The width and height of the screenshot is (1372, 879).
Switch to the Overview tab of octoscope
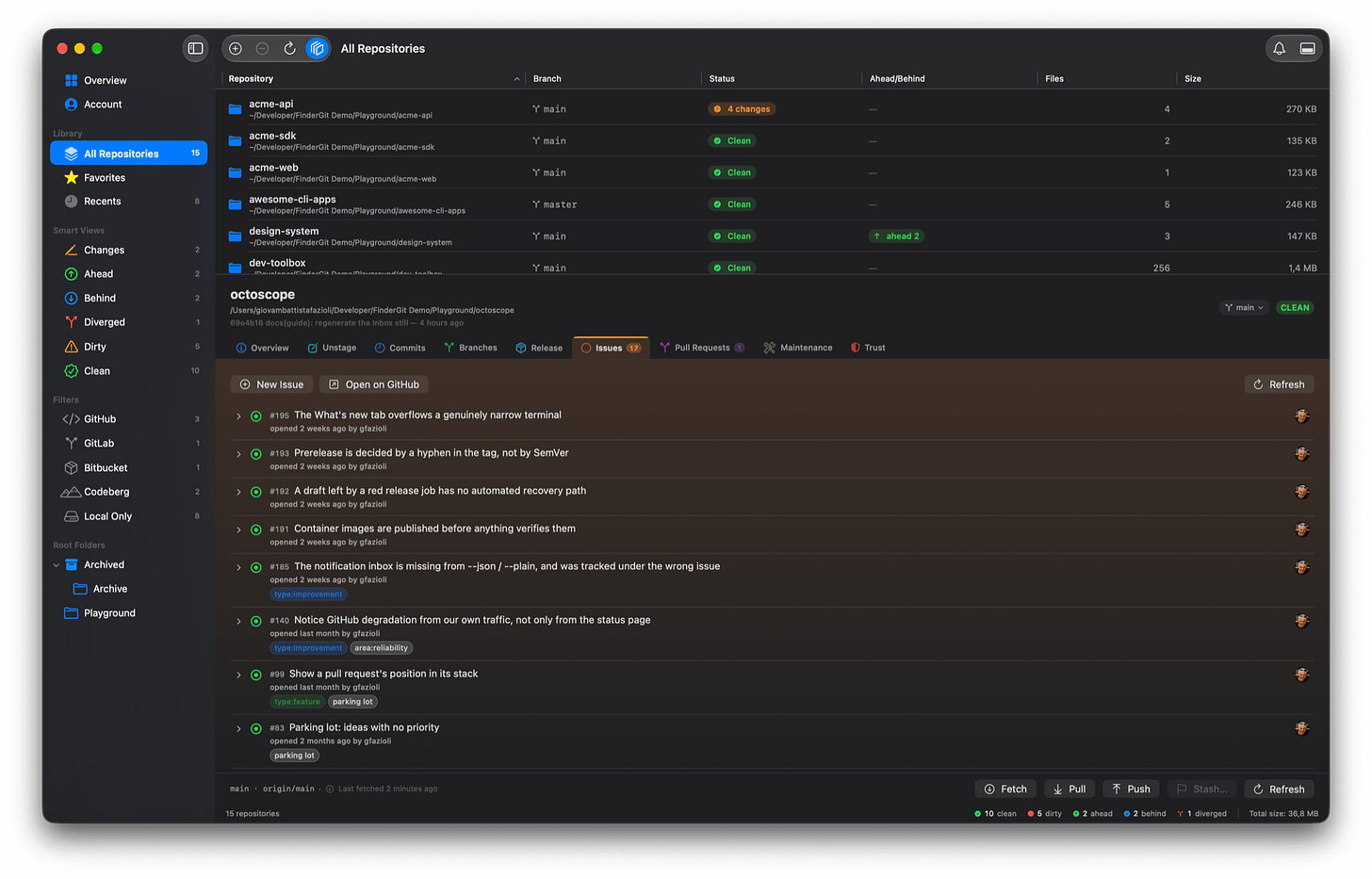tap(263, 348)
